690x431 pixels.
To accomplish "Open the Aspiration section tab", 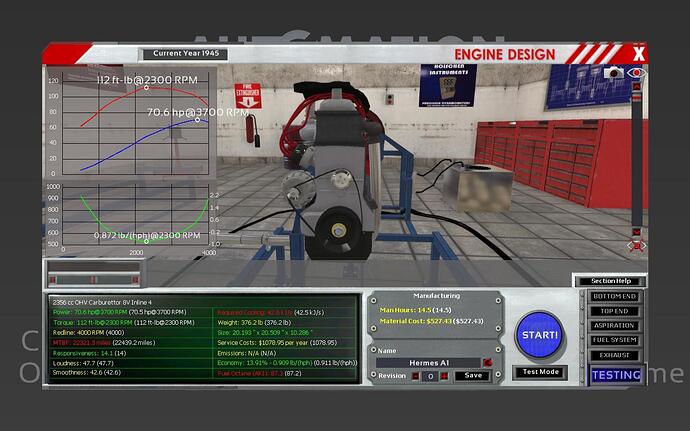I will pos(613,325).
